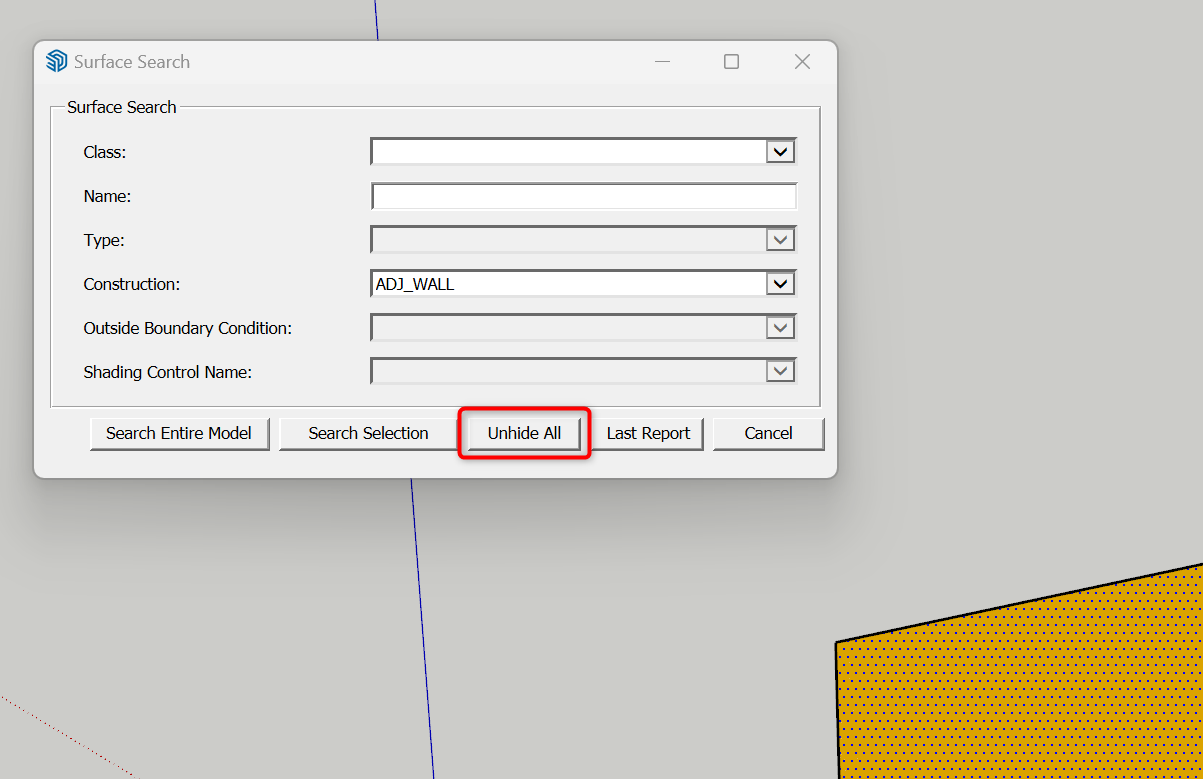Click inside the Name text field
1203x779 pixels.
coord(583,196)
